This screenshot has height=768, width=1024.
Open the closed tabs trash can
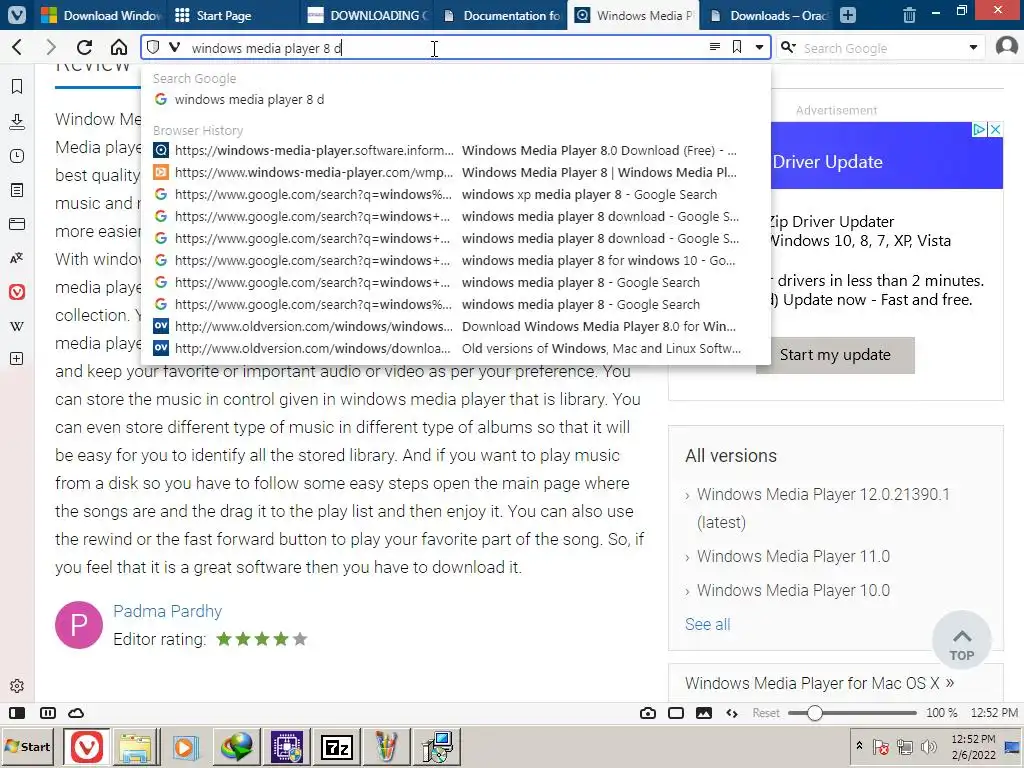909,15
